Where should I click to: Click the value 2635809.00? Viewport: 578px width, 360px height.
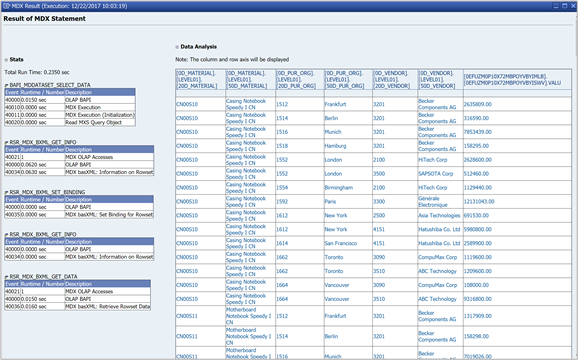pos(478,104)
